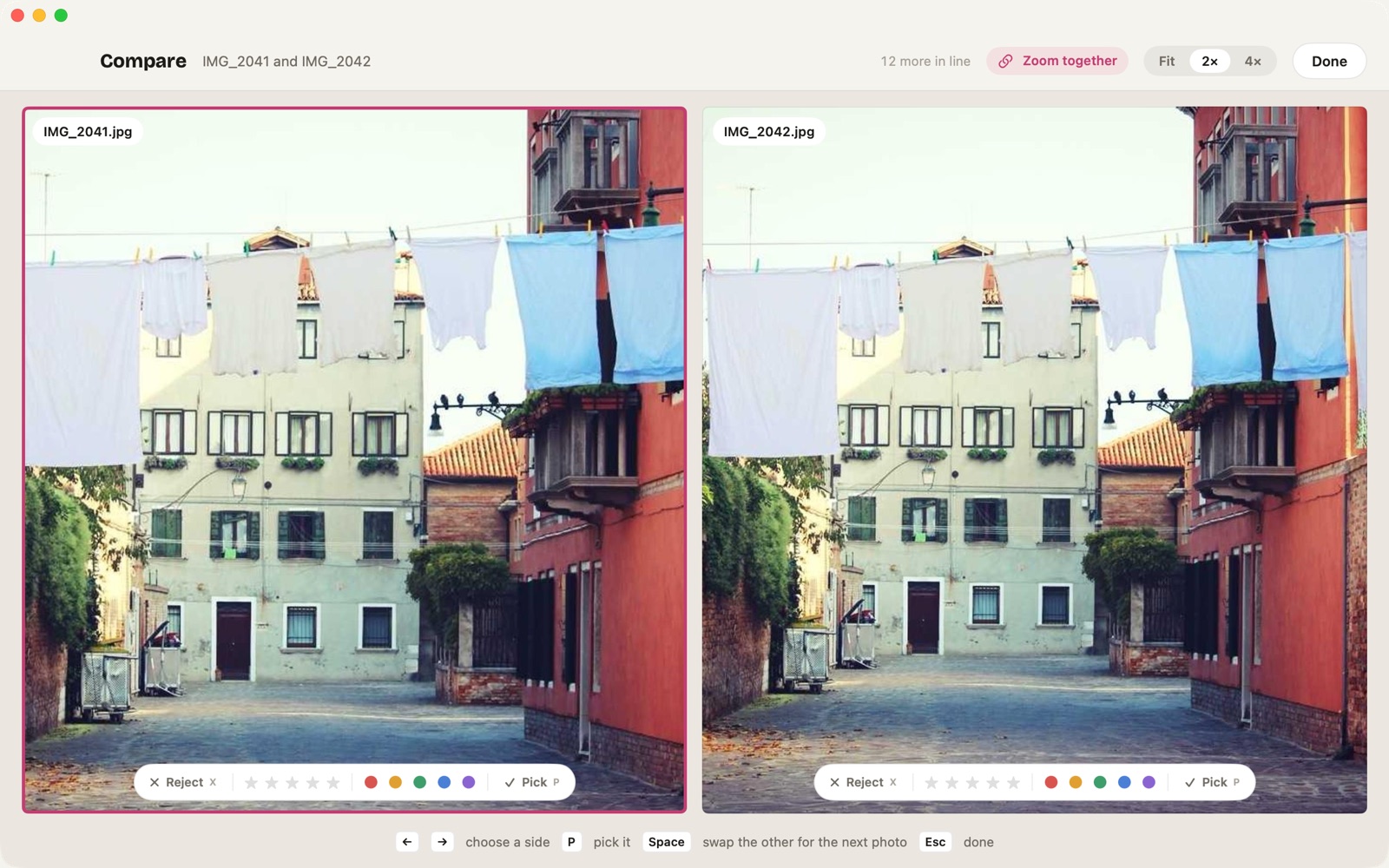Select the 4× zoom option

[x=1253, y=61]
